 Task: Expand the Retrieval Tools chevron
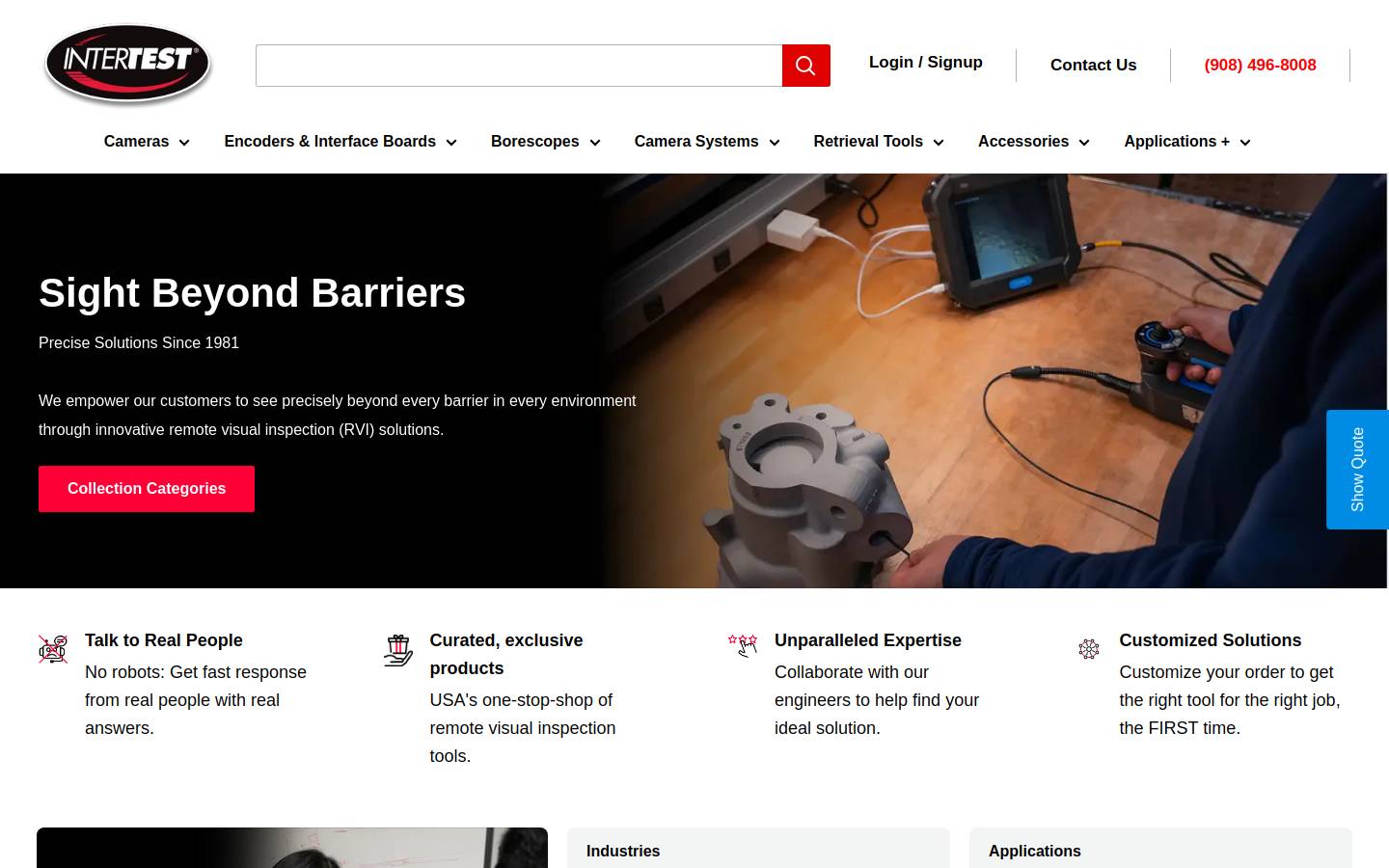pos(938,143)
